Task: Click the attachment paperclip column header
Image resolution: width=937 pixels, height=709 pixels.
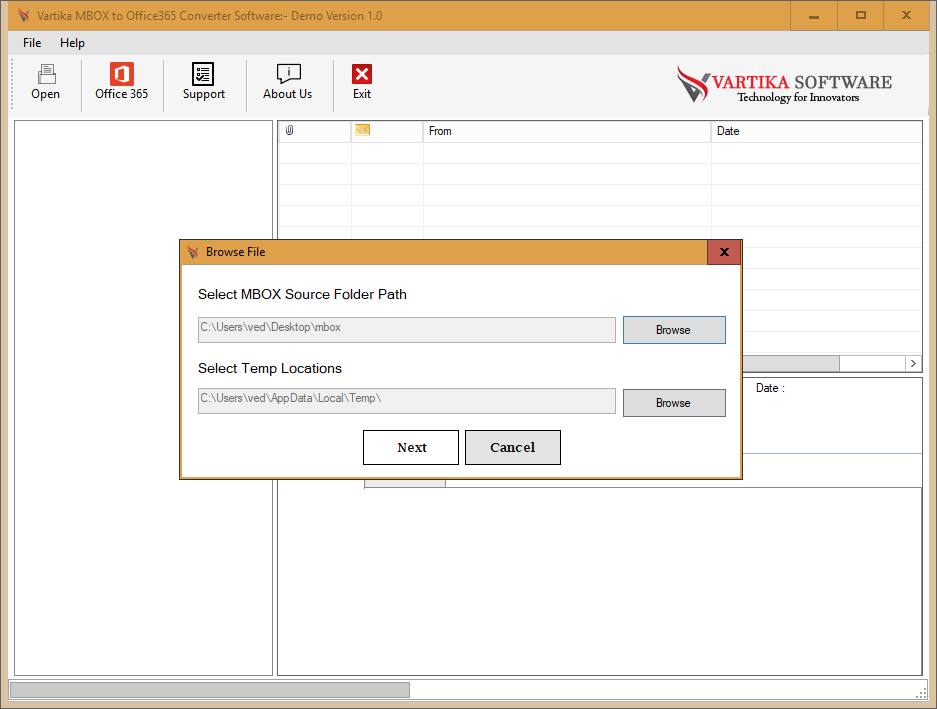Action: 314,131
